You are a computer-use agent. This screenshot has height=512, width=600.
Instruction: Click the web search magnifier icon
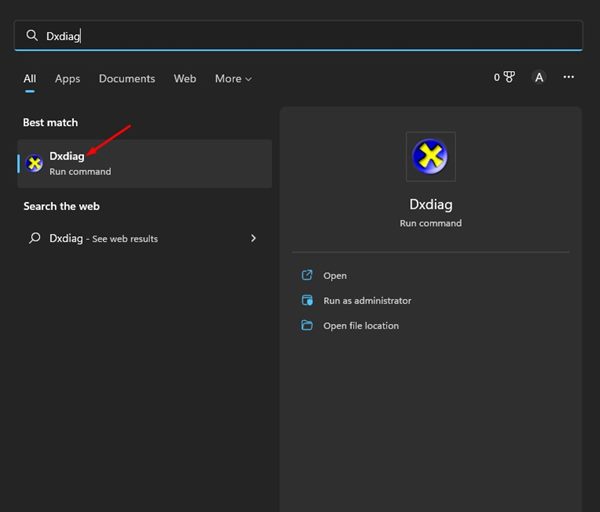35,238
